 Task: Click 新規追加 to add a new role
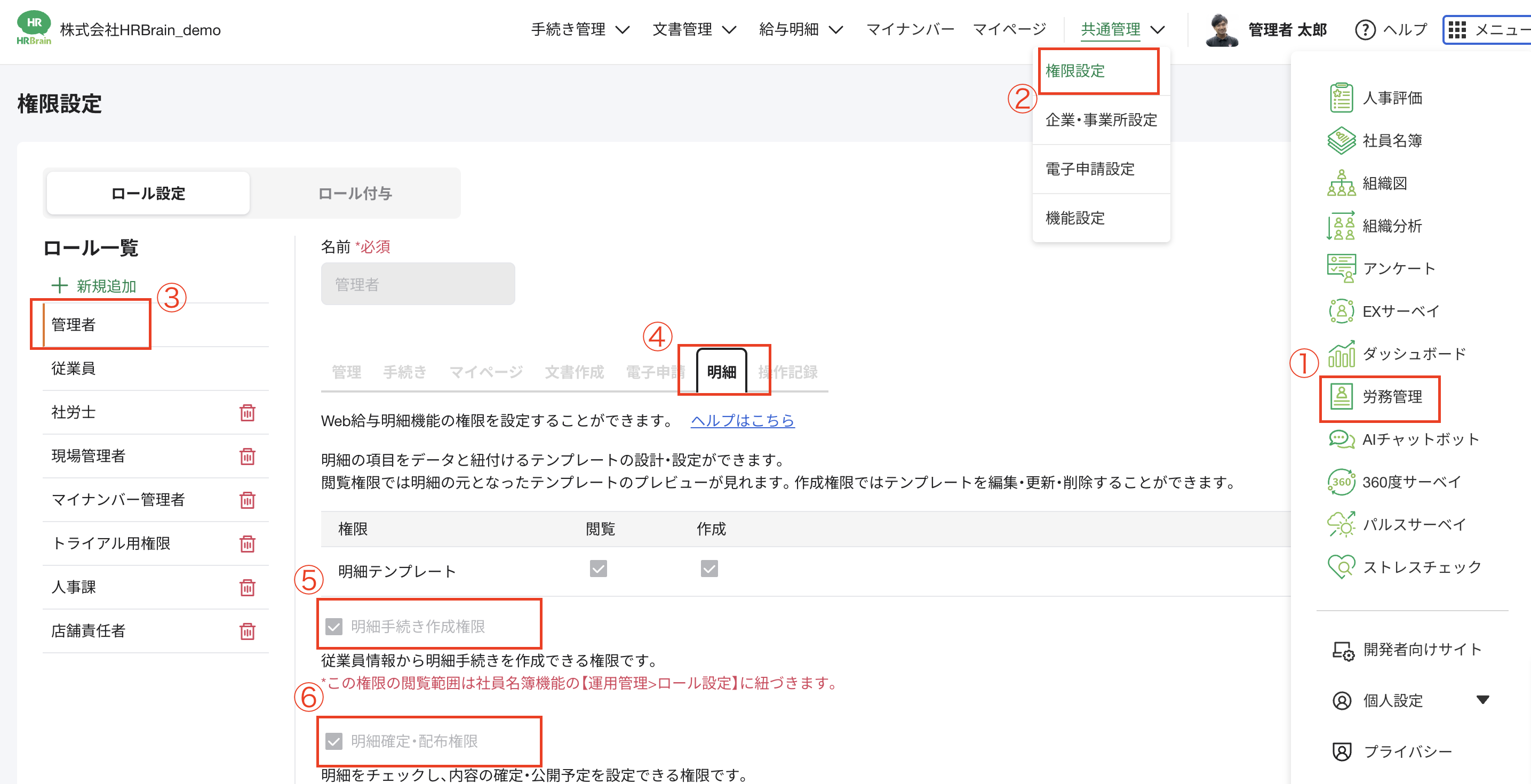click(x=106, y=286)
